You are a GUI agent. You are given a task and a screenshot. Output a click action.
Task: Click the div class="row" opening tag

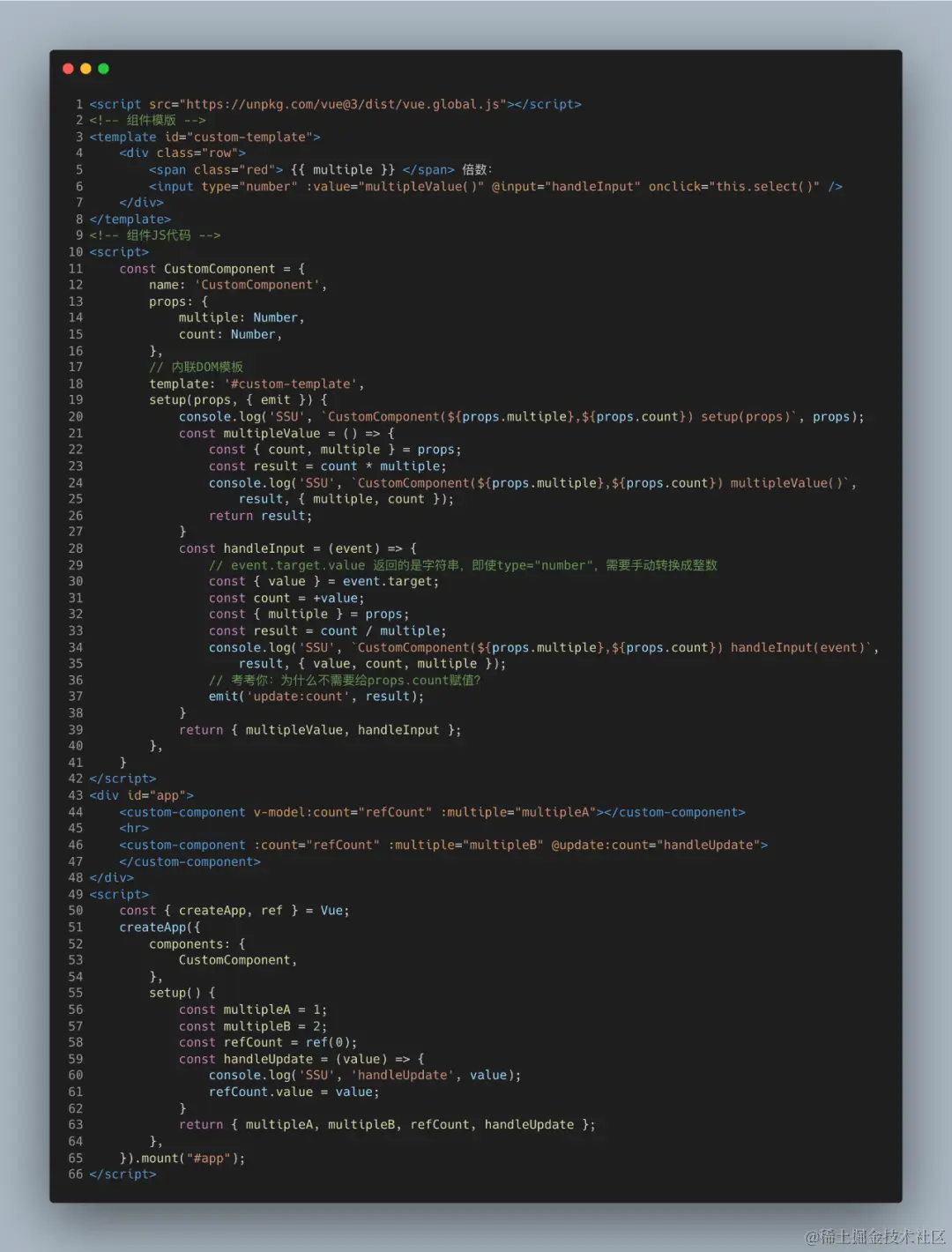click(182, 153)
